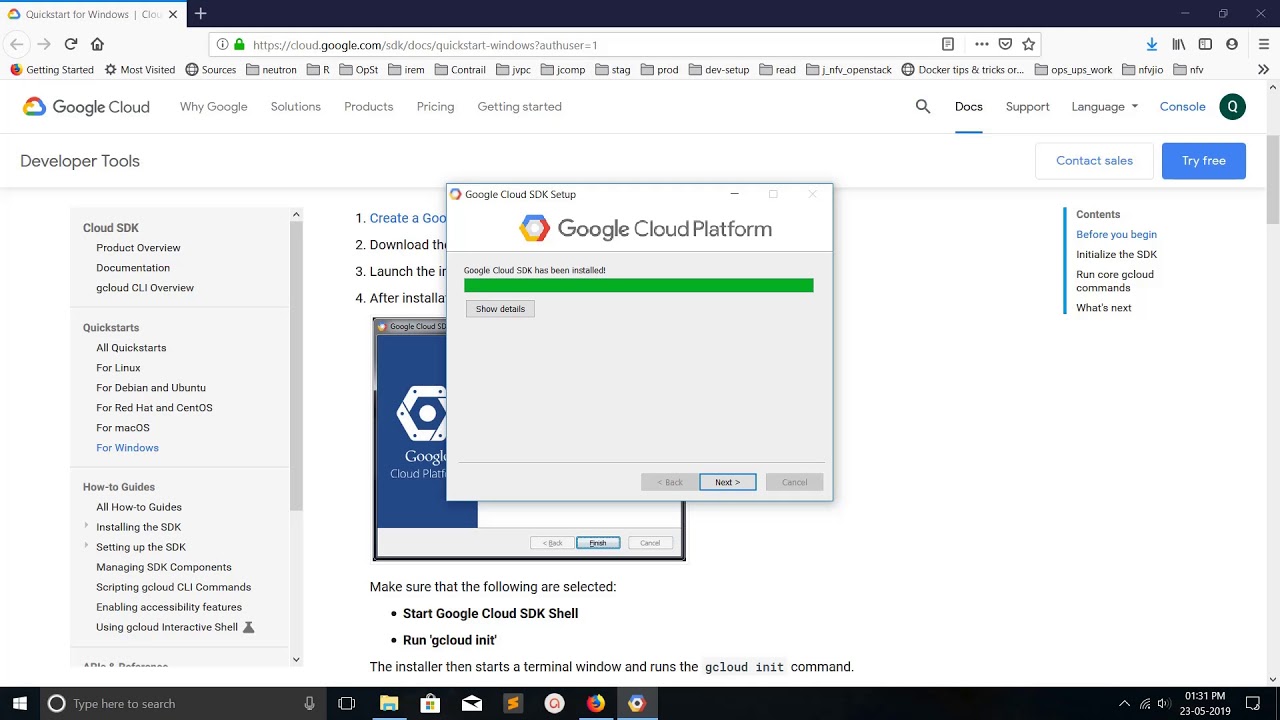Open account avatar Q
Image resolution: width=1280 pixels, height=720 pixels.
pos(1233,107)
